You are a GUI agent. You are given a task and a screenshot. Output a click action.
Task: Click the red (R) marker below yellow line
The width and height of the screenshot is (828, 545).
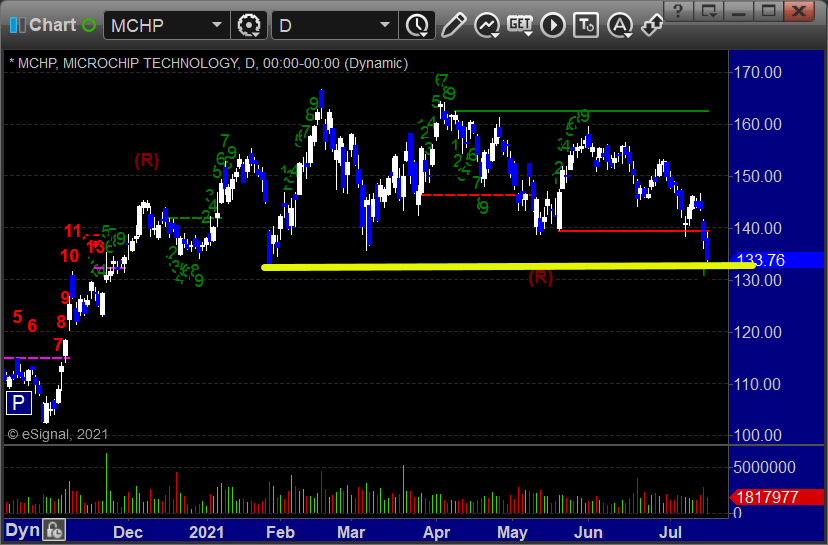click(x=541, y=277)
